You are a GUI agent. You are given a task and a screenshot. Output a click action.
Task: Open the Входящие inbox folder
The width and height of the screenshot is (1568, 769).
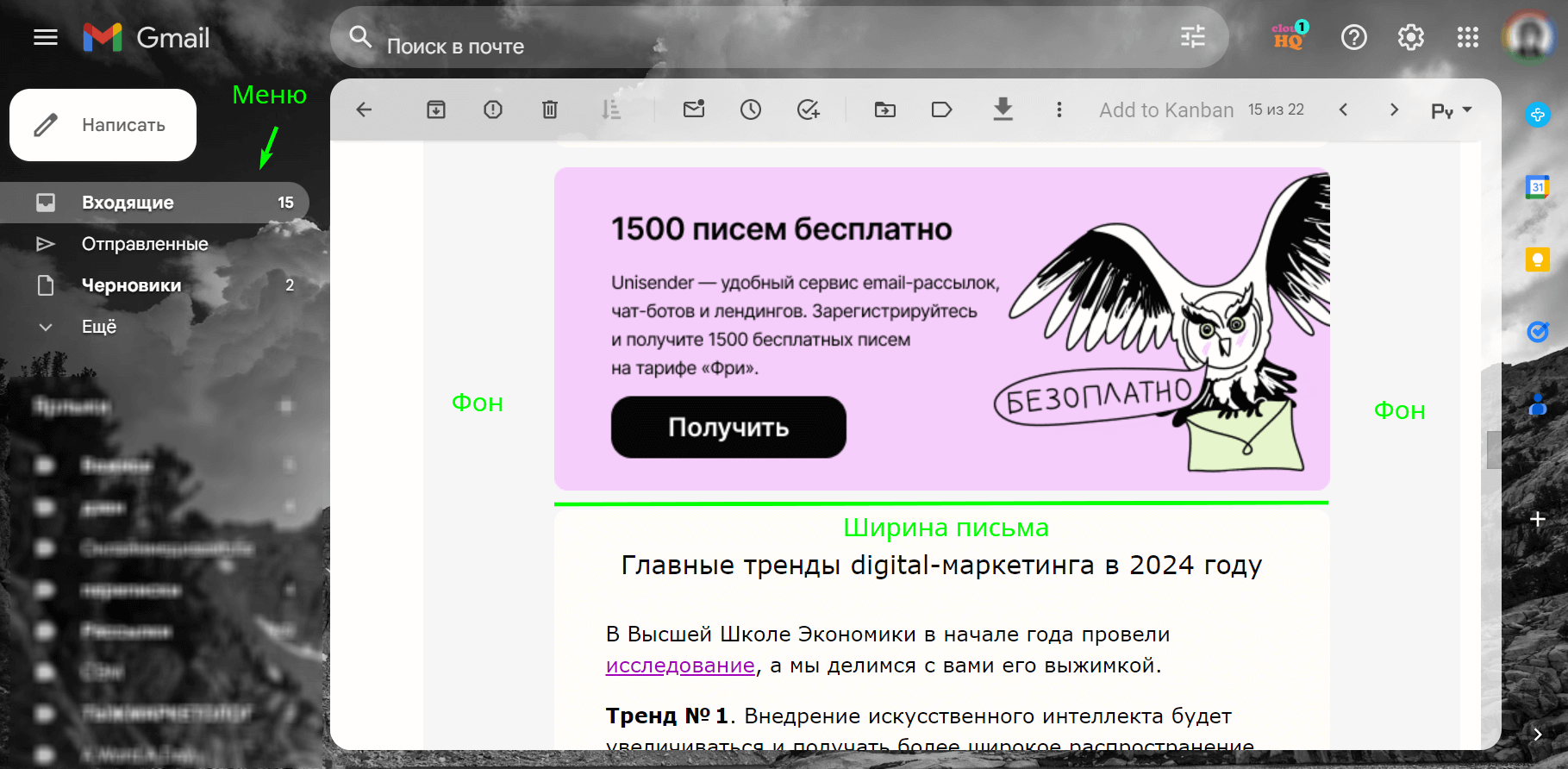click(x=154, y=203)
